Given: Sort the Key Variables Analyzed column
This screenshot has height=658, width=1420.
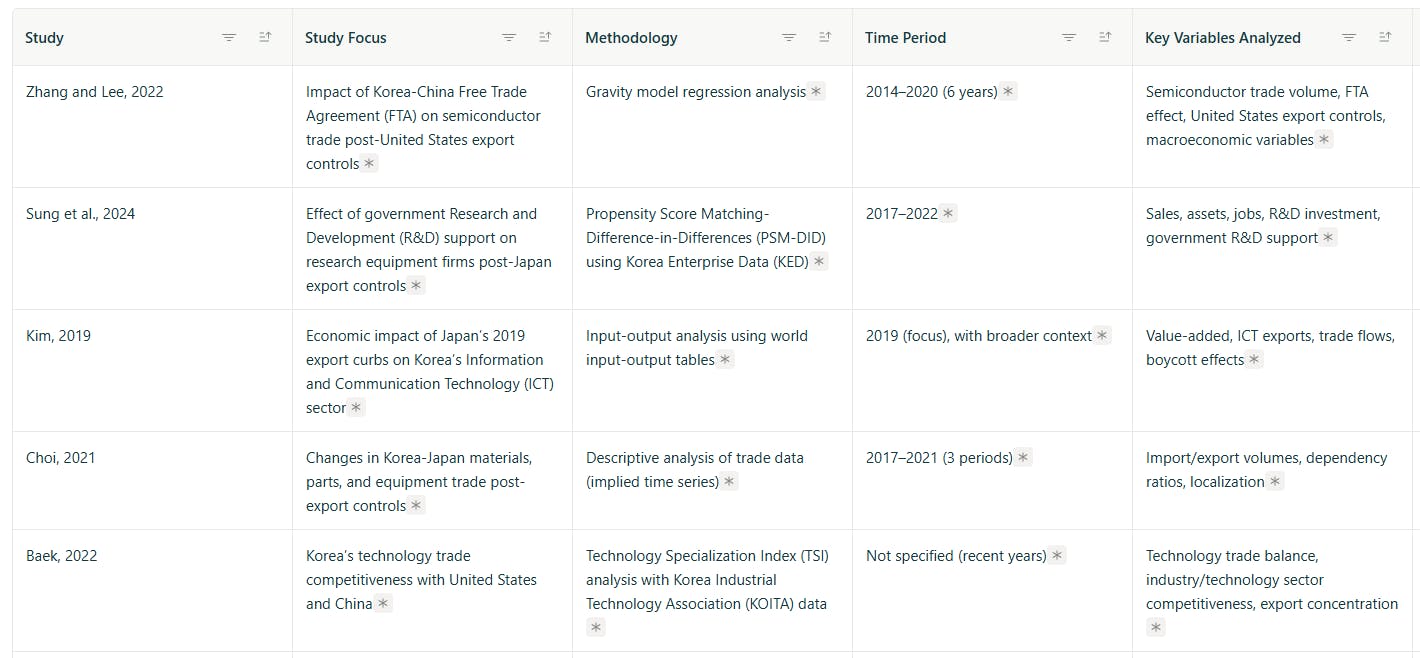Looking at the screenshot, I should click(x=1385, y=37).
